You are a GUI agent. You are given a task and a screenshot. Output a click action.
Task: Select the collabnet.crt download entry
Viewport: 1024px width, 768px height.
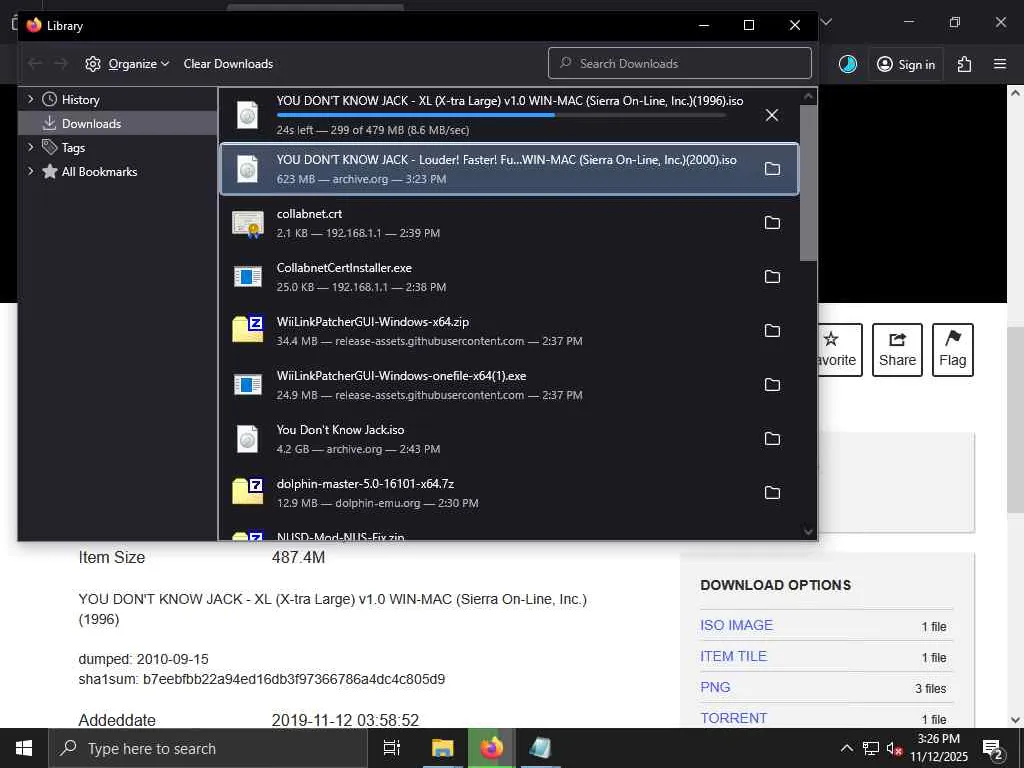509,223
